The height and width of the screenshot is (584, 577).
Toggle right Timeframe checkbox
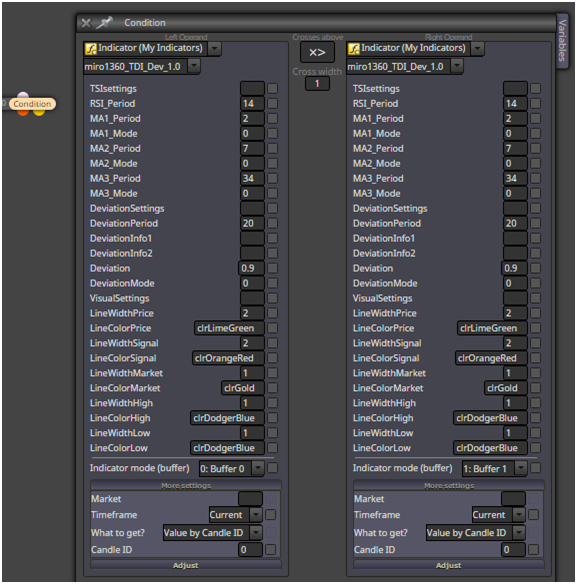pyautogui.click(x=533, y=515)
